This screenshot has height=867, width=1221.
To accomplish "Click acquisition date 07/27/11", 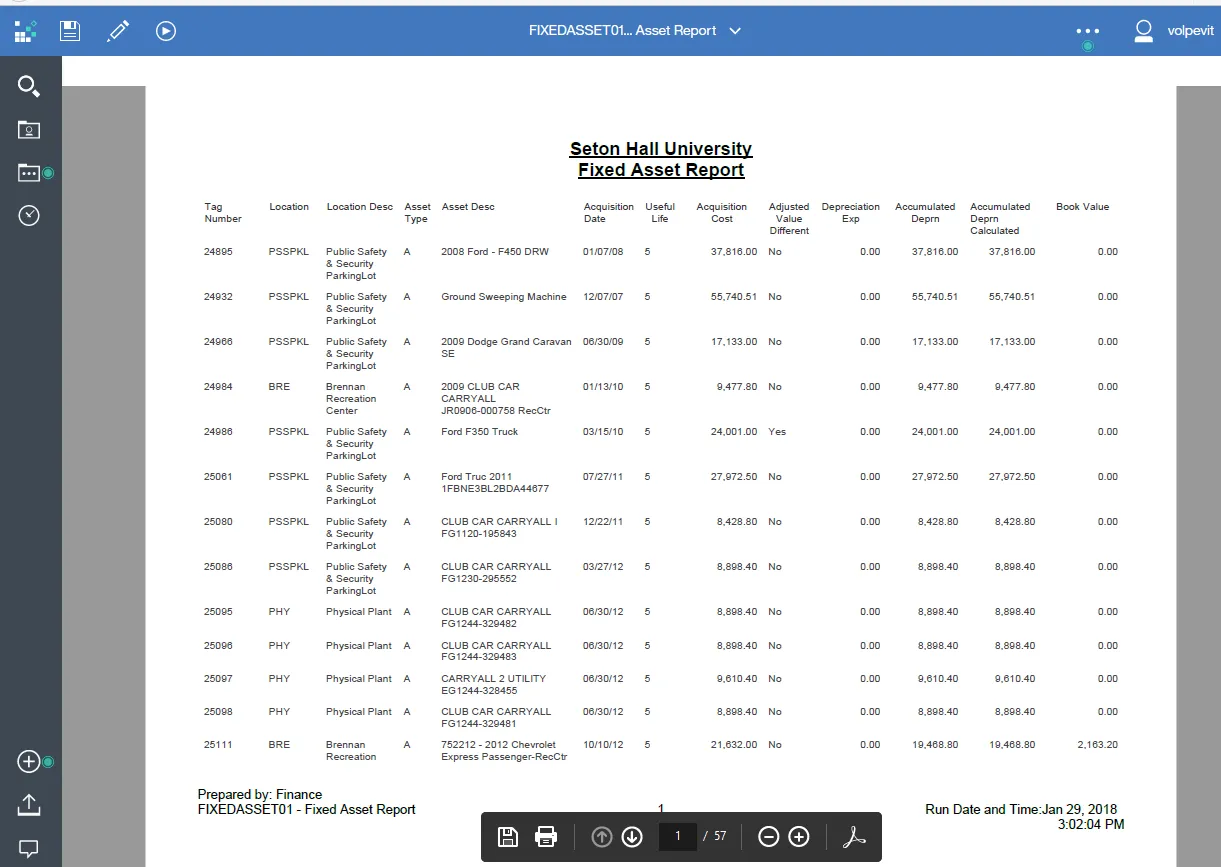I will [x=603, y=477].
